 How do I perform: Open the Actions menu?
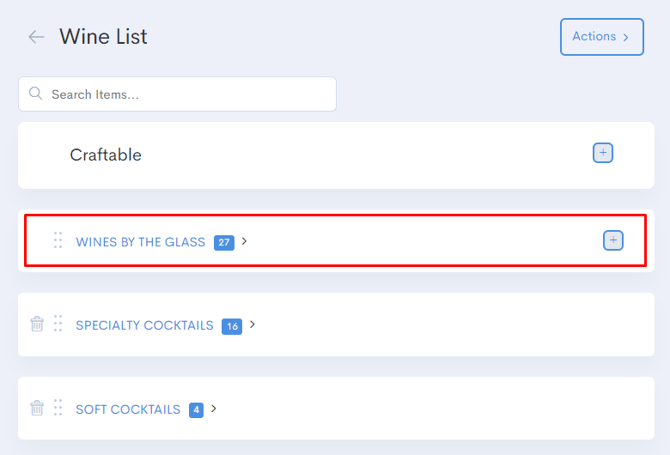[601, 37]
